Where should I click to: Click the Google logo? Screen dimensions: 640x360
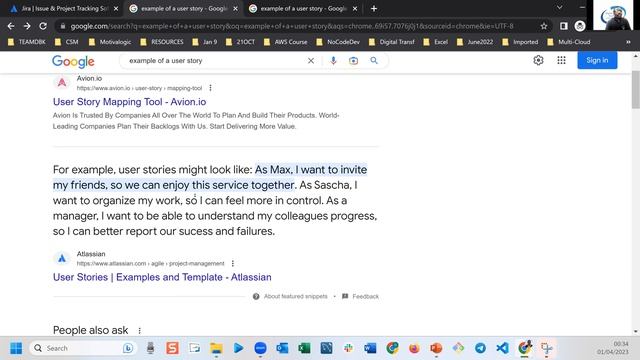[73, 62]
